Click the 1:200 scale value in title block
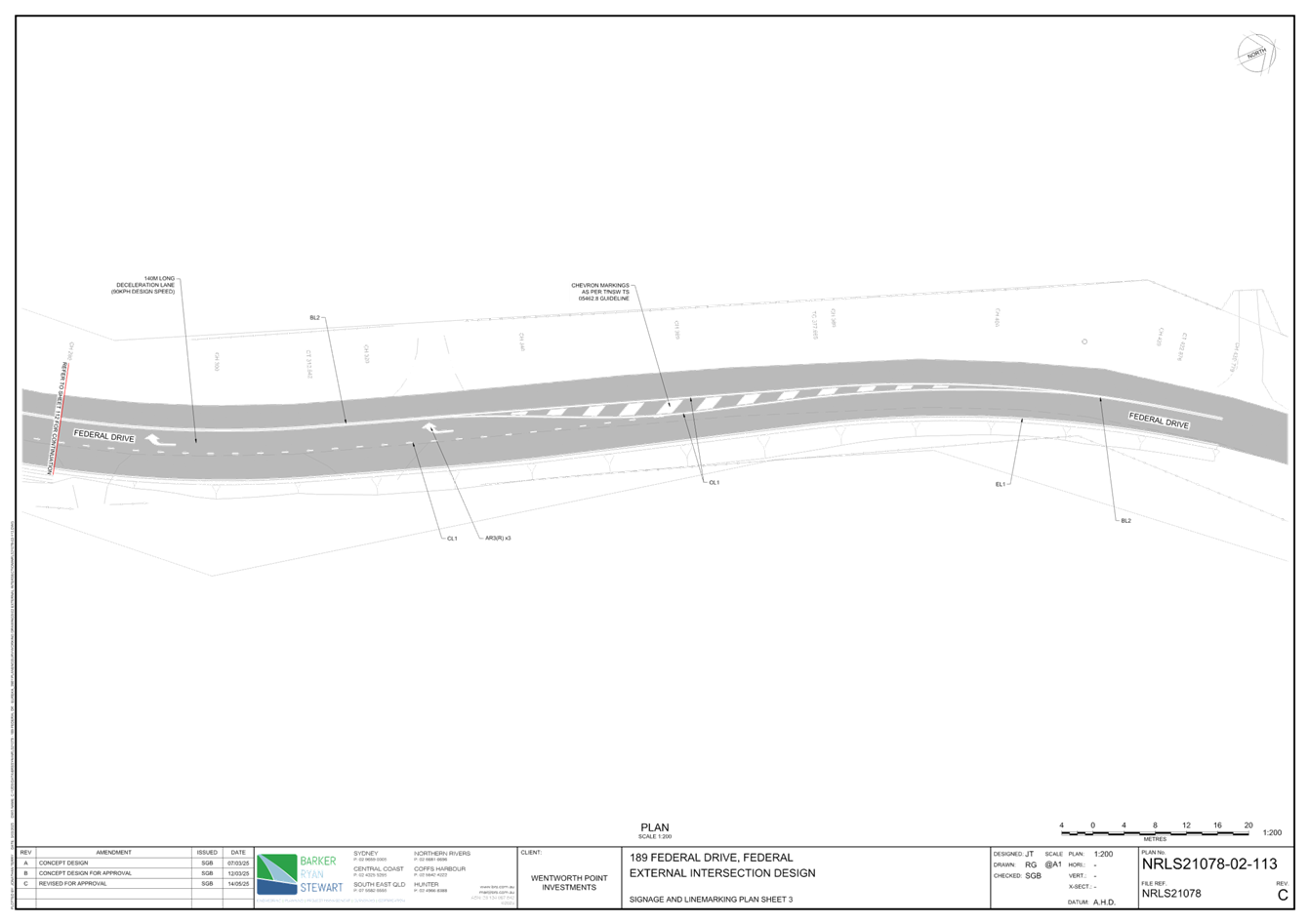This screenshot has width=1309, height=924. point(1103,854)
